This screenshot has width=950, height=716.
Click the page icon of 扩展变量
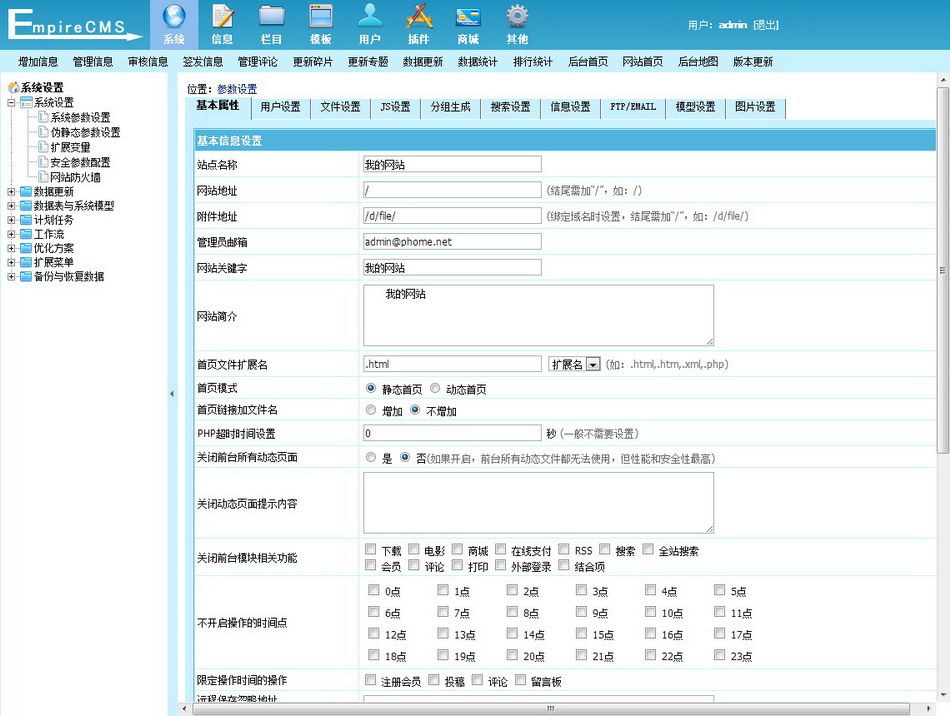coord(43,147)
